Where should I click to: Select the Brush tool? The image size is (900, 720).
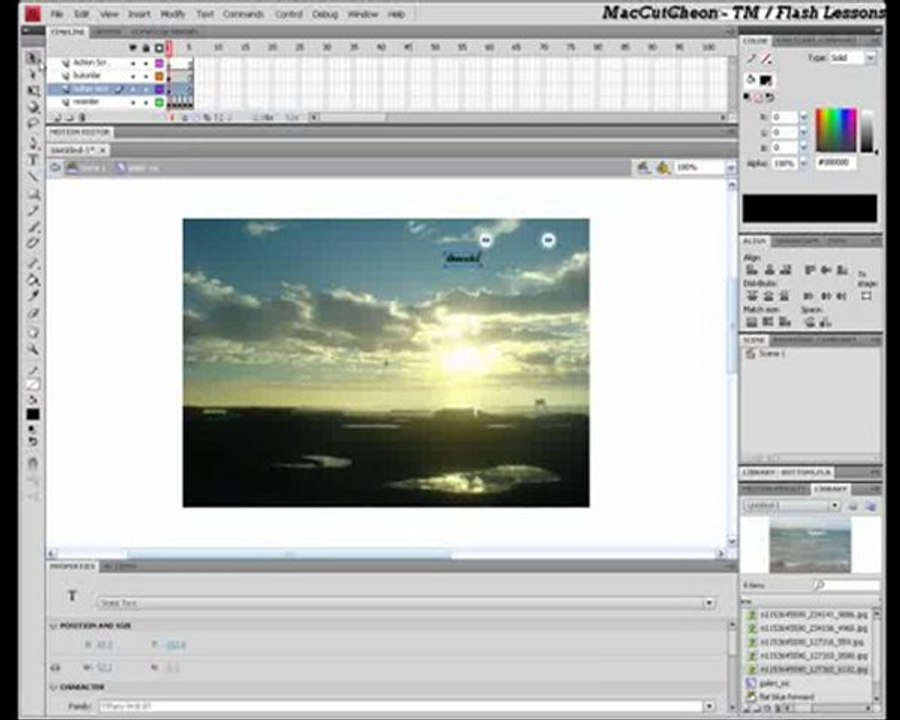coord(33,227)
